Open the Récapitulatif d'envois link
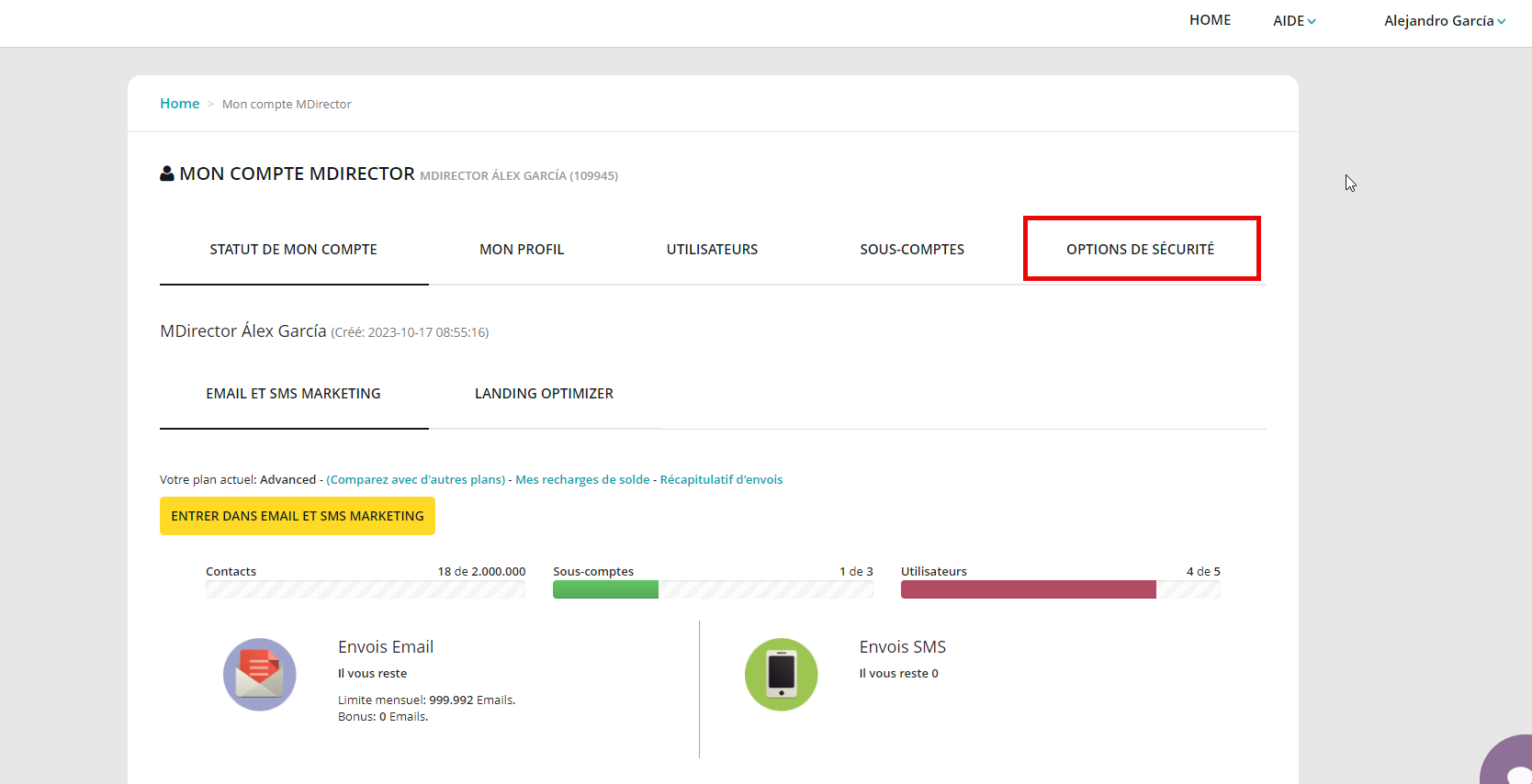The width and height of the screenshot is (1532, 784). coord(721,479)
